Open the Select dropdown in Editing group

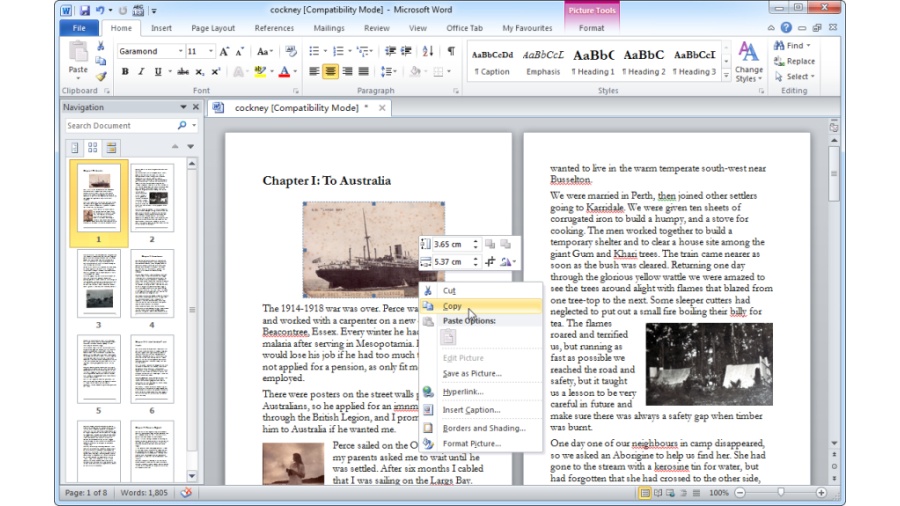[x=795, y=76]
